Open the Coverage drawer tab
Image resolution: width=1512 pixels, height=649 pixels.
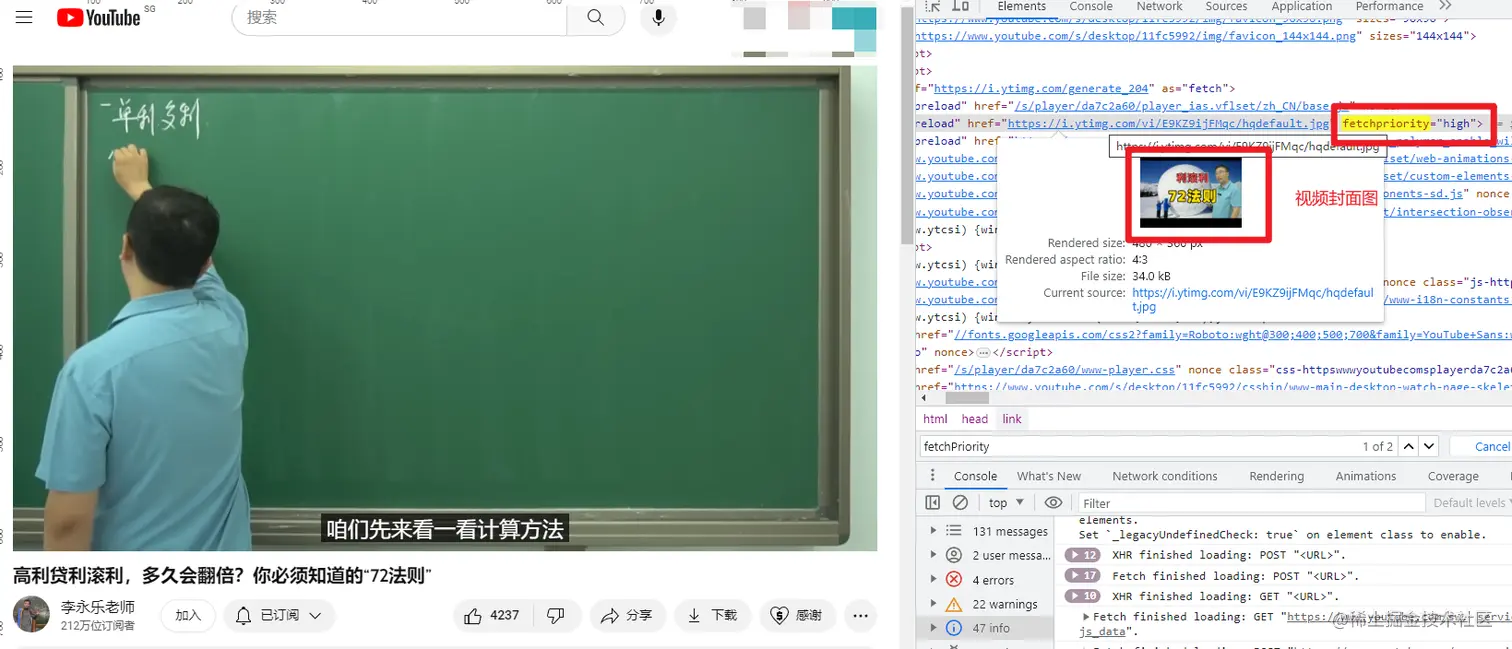tap(1453, 476)
